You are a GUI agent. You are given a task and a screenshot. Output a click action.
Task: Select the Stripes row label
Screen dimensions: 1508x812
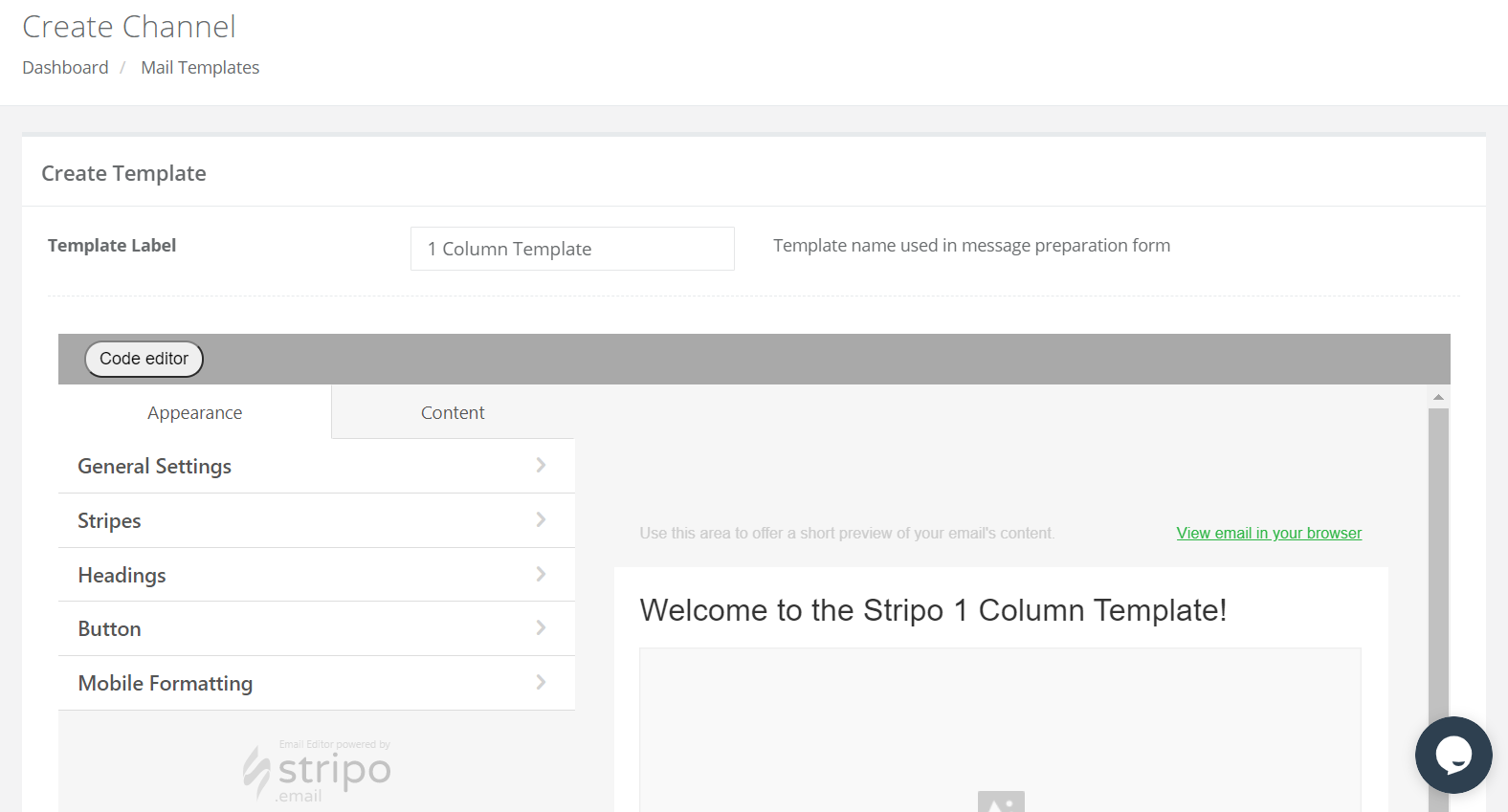(109, 520)
